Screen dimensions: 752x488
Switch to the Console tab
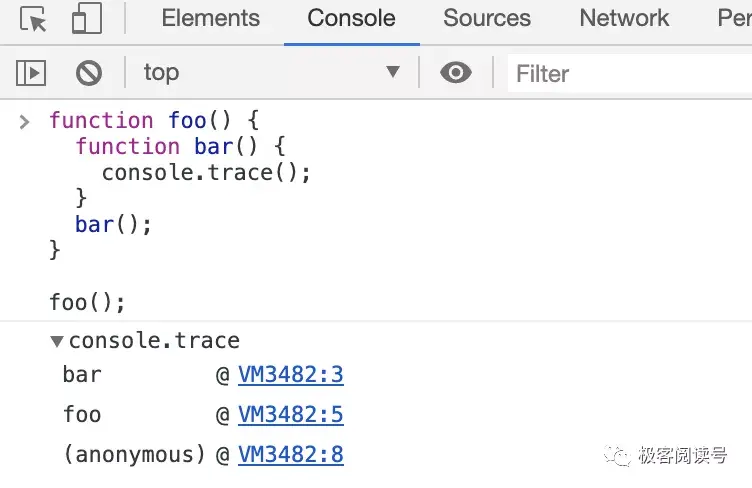click(x=351, y=19)
